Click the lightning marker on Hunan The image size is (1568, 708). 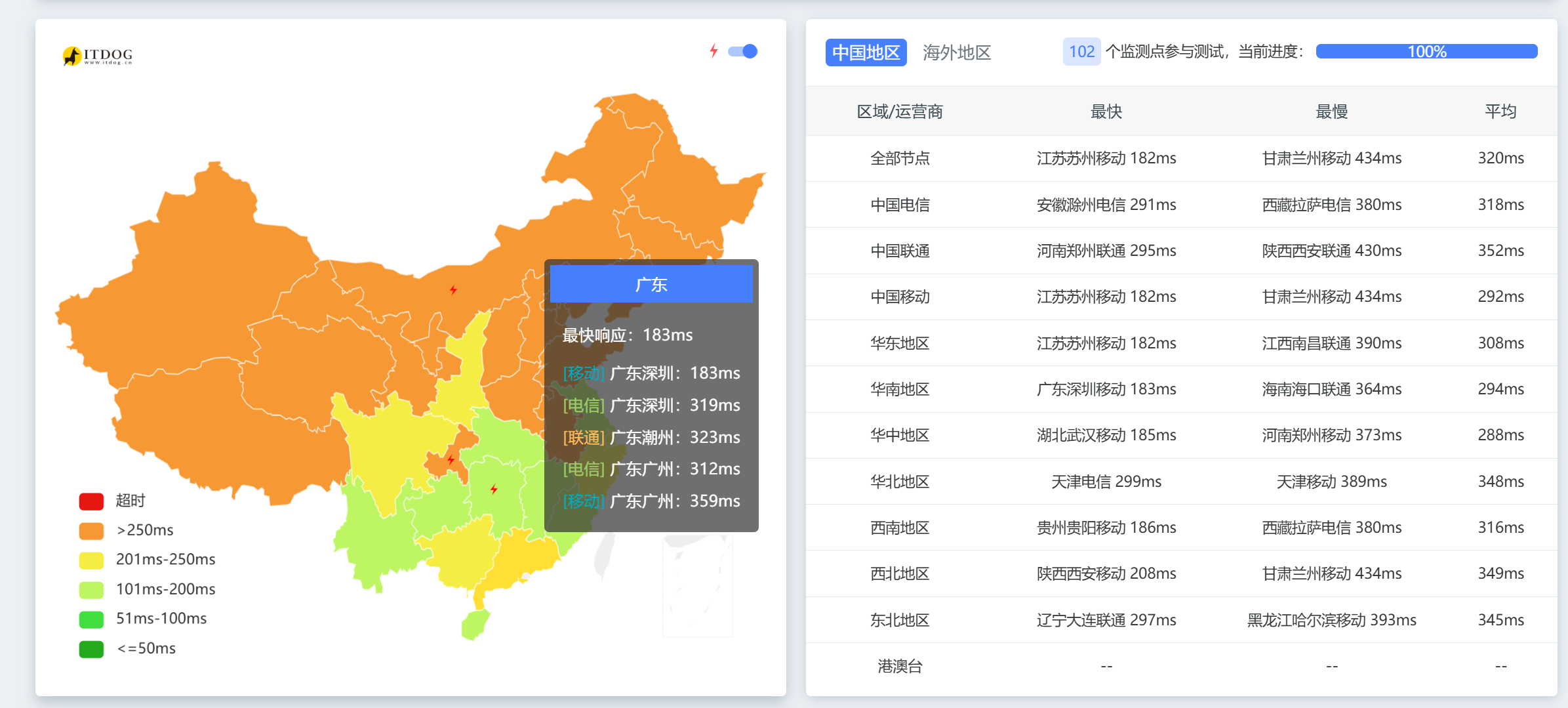(494, 489)
